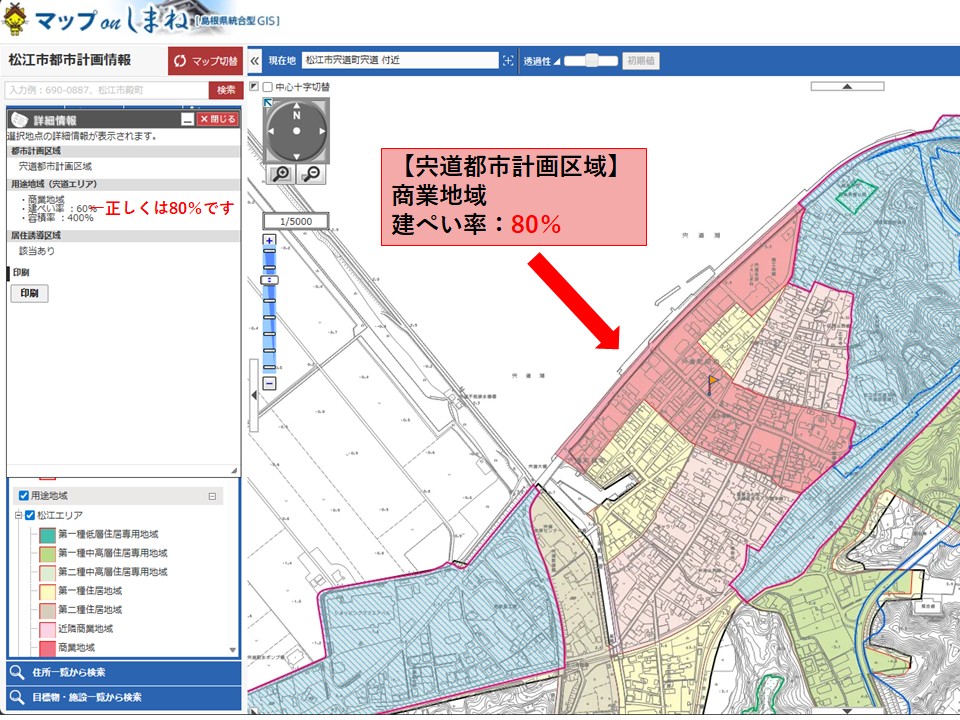The image size is (960, 720).
Task: Select the topmost zoom level tick
Action: 269,251
